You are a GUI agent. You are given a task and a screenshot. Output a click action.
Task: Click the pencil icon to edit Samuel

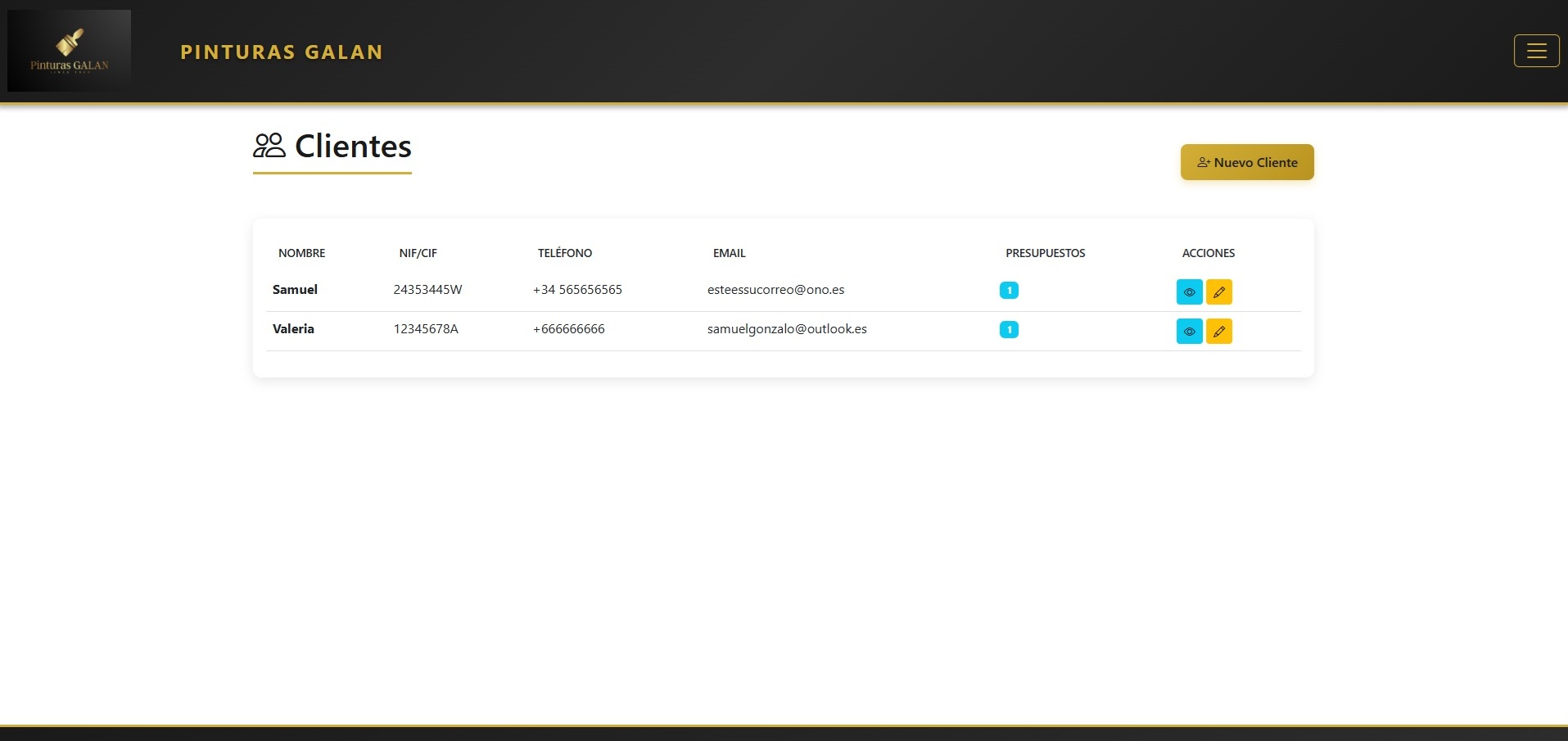point(1219,291)
